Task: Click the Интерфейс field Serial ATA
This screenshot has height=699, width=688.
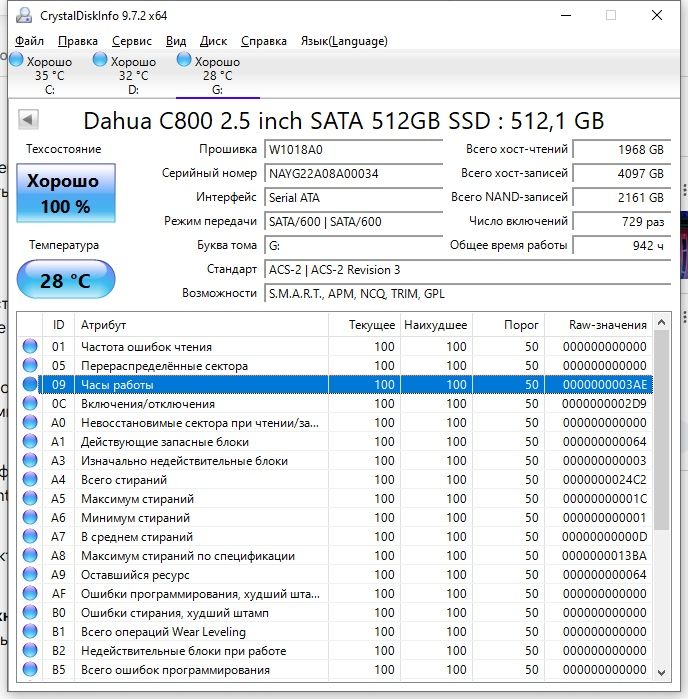Action: [353, 197]
